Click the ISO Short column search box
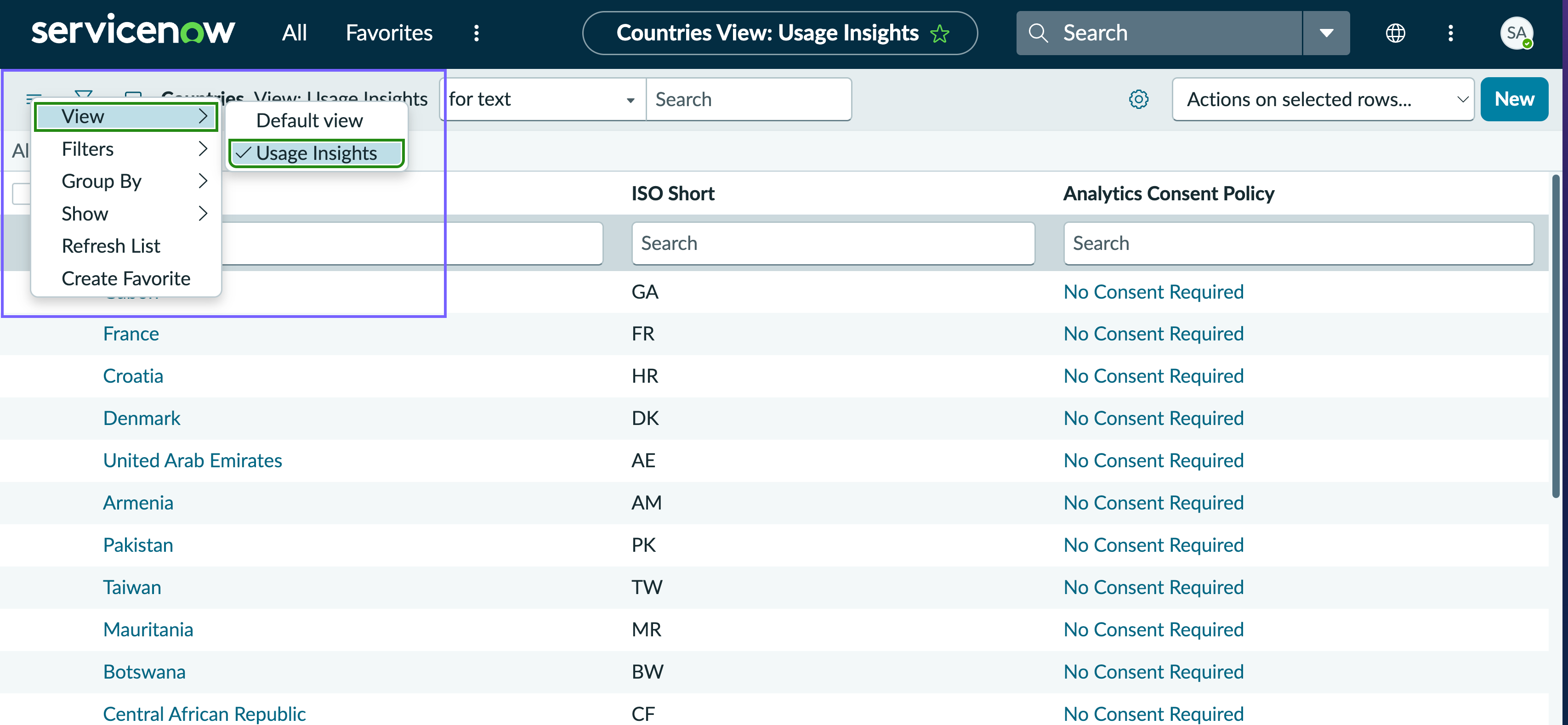This screenshot has height=725, width=1568. click(x=833, y=244)
